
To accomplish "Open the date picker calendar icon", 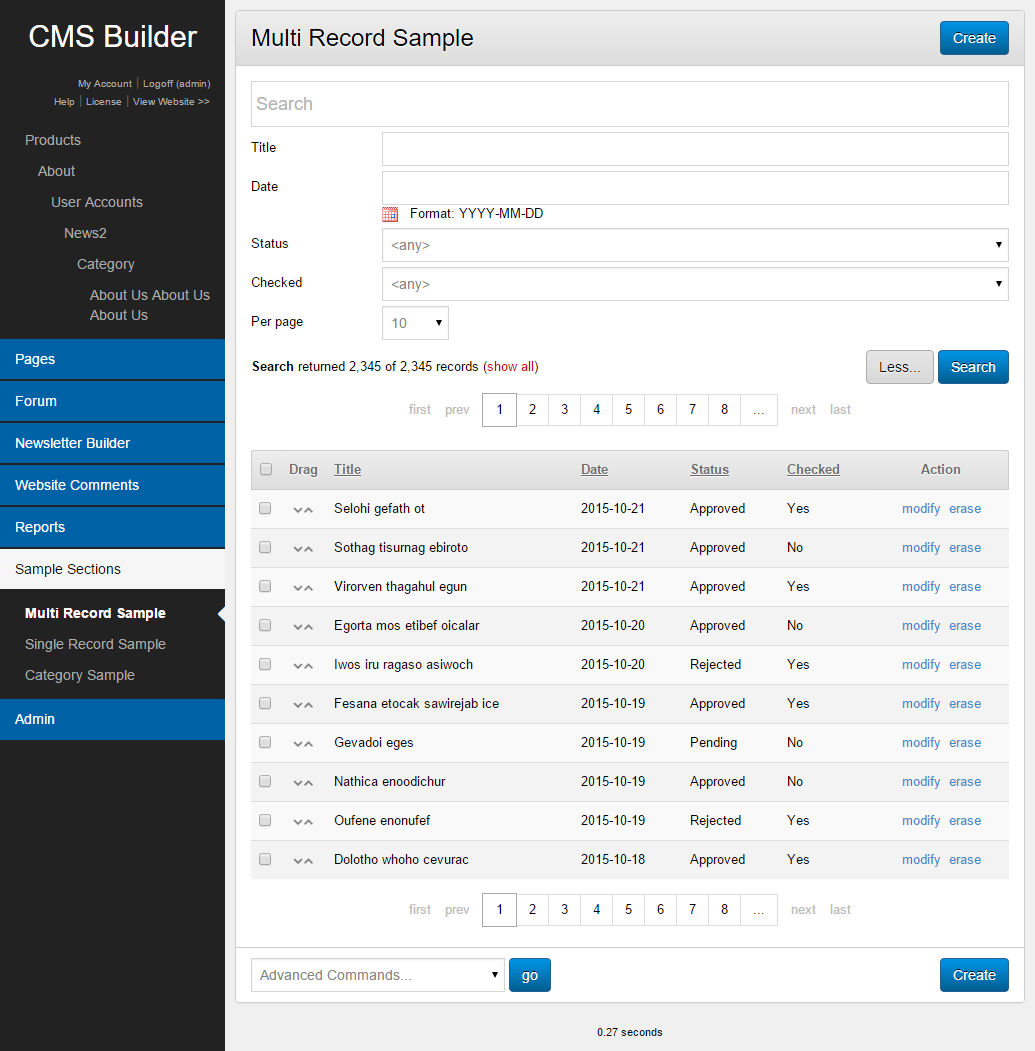I will coord(390,214).
